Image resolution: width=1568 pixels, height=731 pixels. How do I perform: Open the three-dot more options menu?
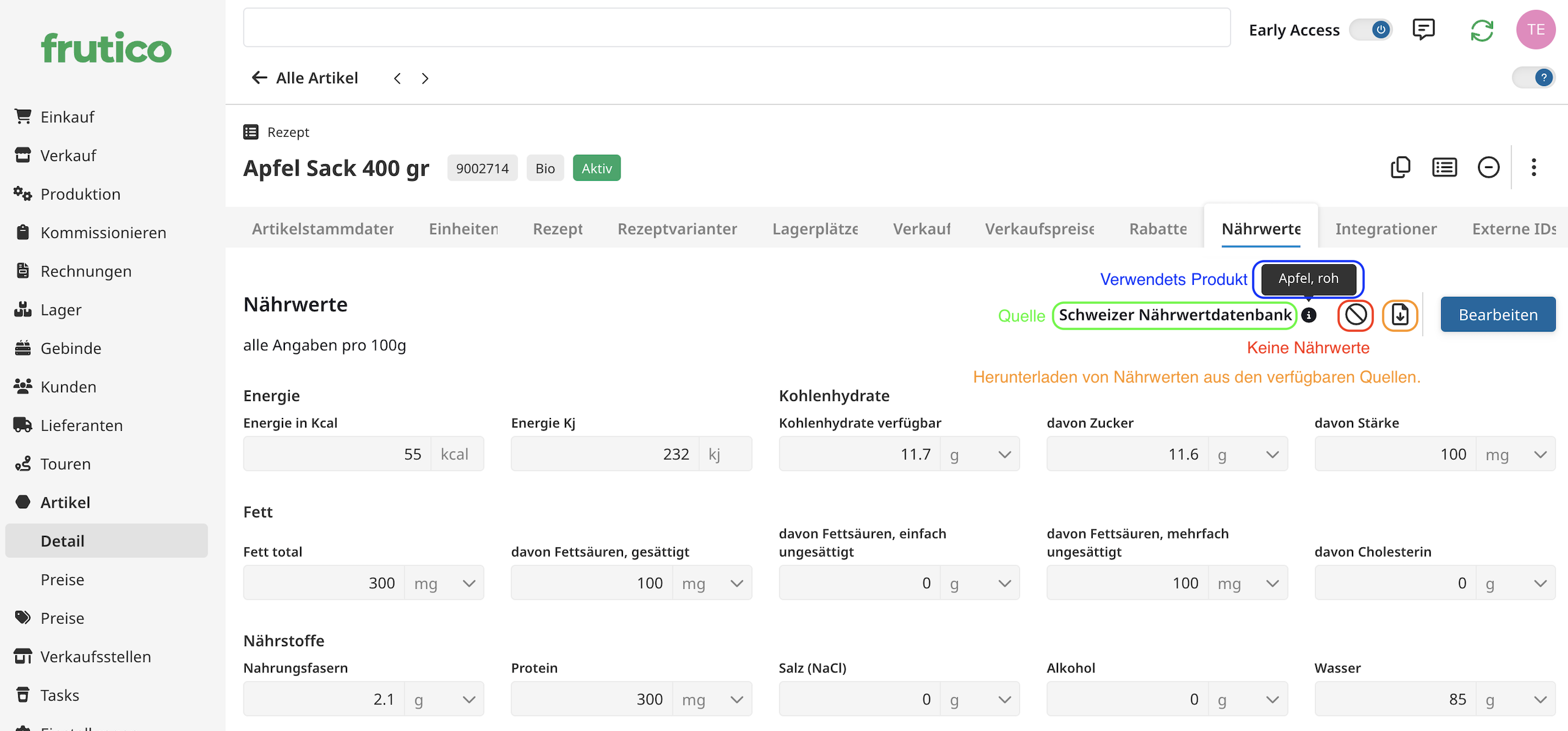1533,167
